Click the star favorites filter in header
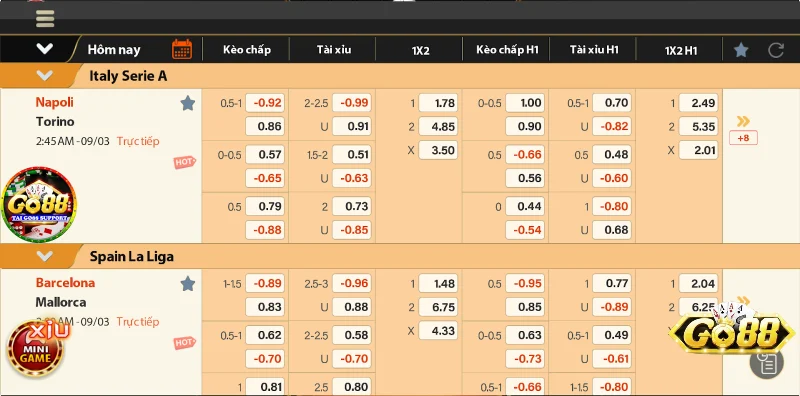The image size is (800, 396). click(x=741, y=50)
